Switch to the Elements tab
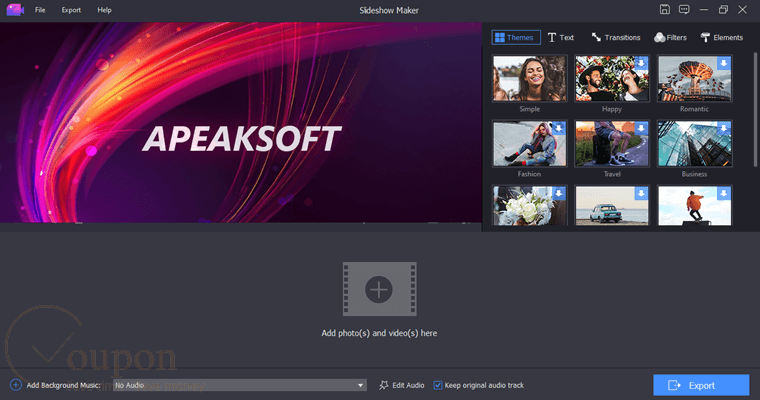760x400 pixels. 722,37
